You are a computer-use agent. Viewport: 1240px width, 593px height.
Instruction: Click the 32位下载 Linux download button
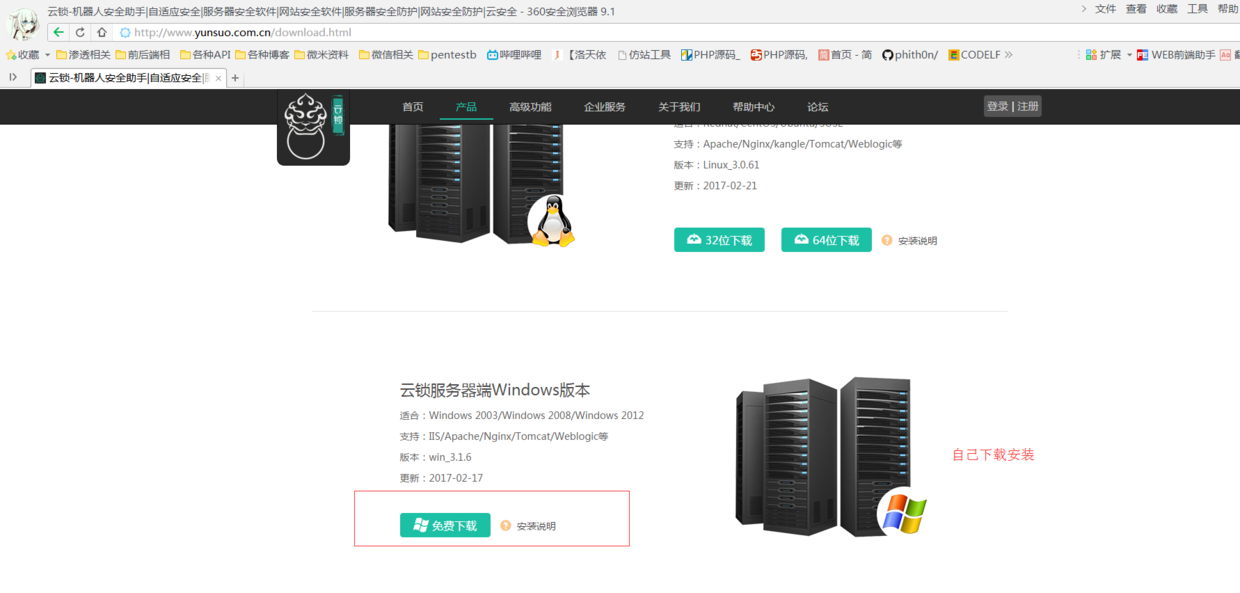(x=719, y=240)
